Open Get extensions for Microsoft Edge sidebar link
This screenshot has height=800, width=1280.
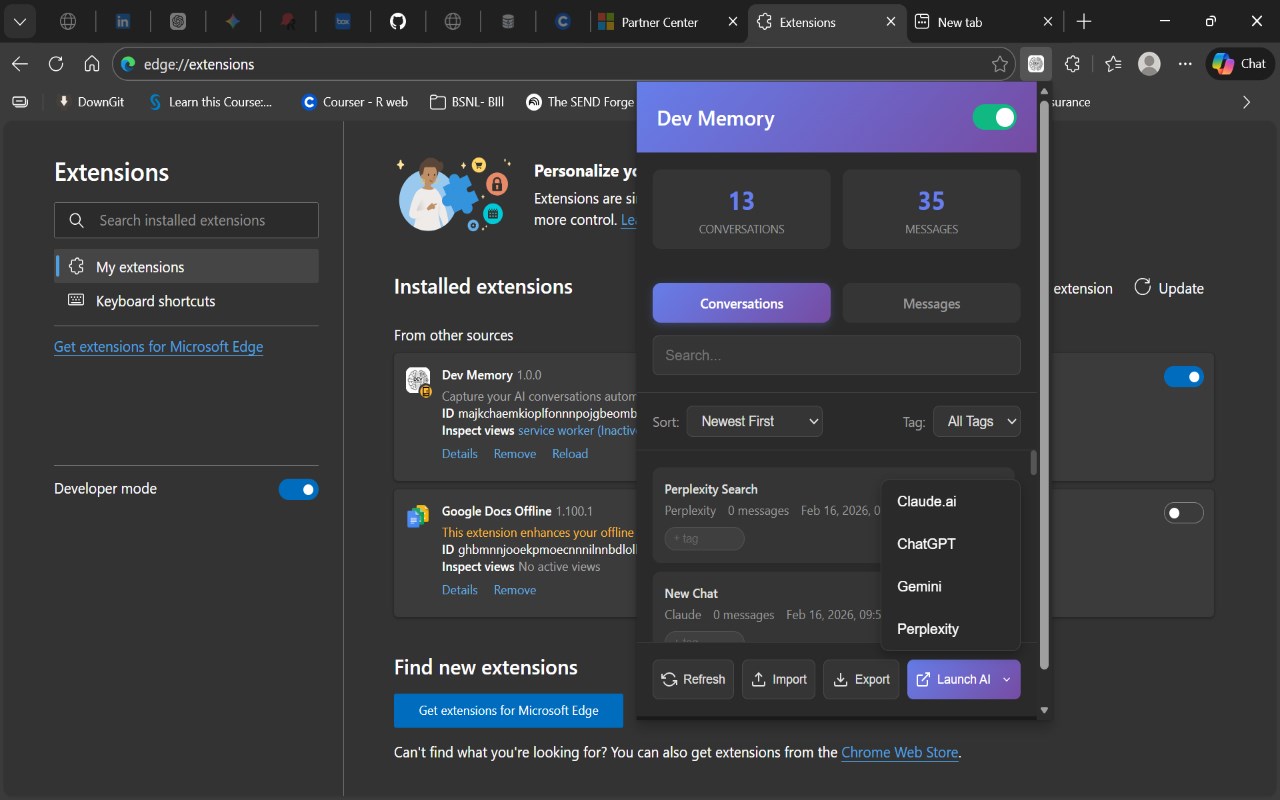coord(159,347)
